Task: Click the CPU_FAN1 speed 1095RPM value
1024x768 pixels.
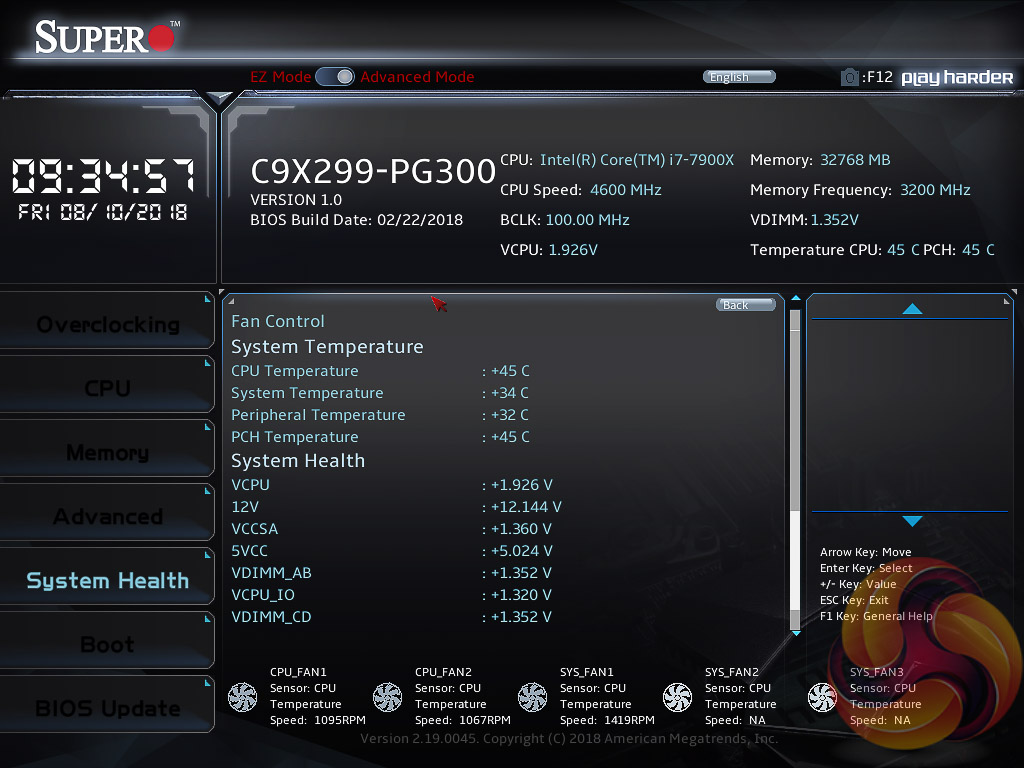Action: [x=340, y=720]
